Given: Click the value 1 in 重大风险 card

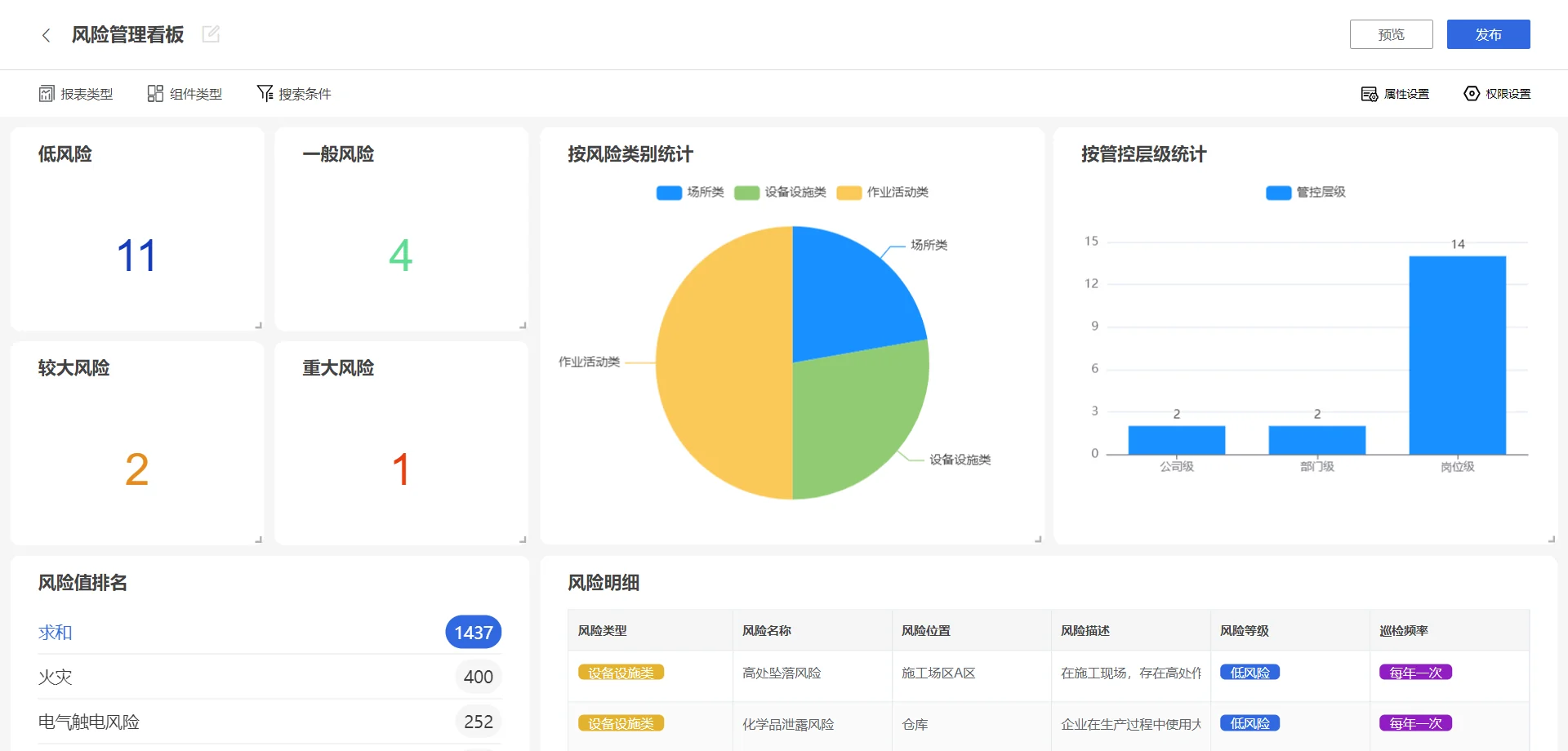Looking at the screenshot, I should 401,469.
